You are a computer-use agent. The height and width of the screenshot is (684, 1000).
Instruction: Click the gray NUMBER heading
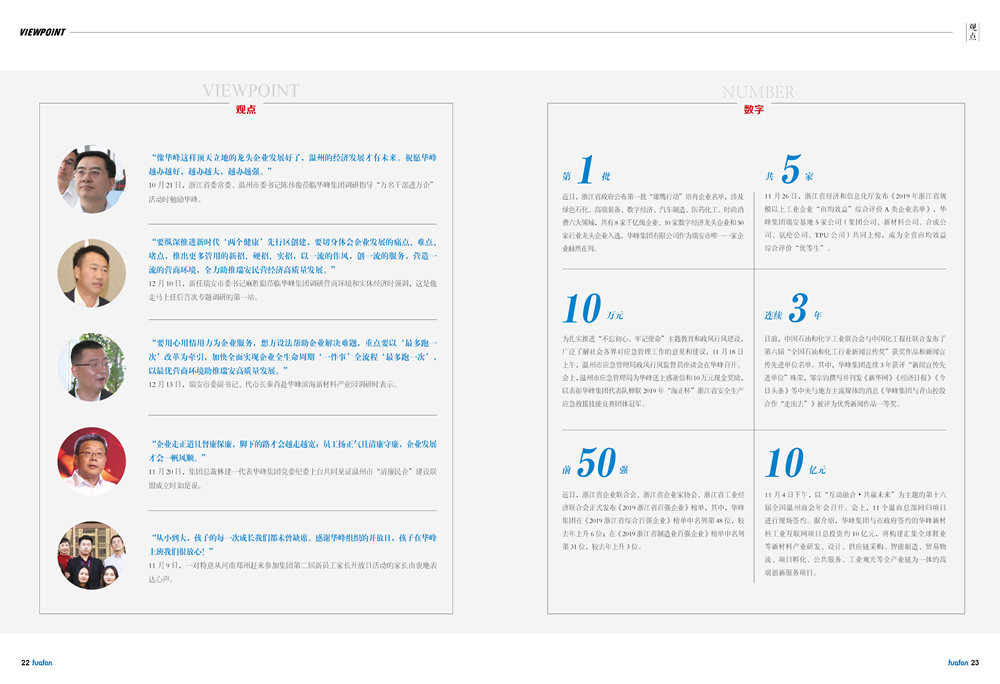pyautogui.click(x=758, y=92)
